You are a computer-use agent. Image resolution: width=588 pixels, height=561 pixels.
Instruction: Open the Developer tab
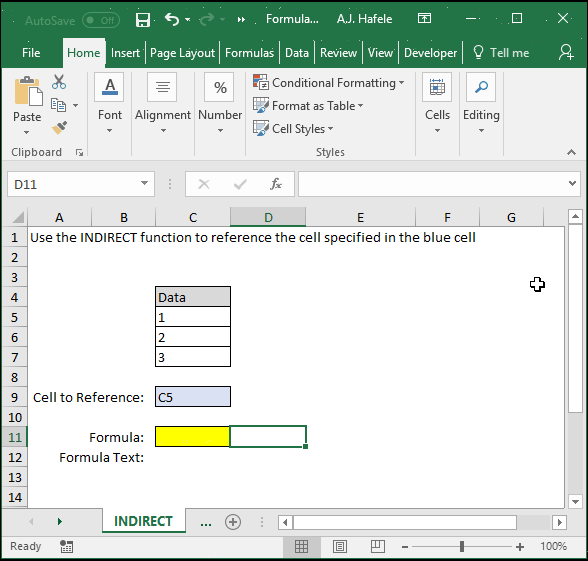point(430,53)
